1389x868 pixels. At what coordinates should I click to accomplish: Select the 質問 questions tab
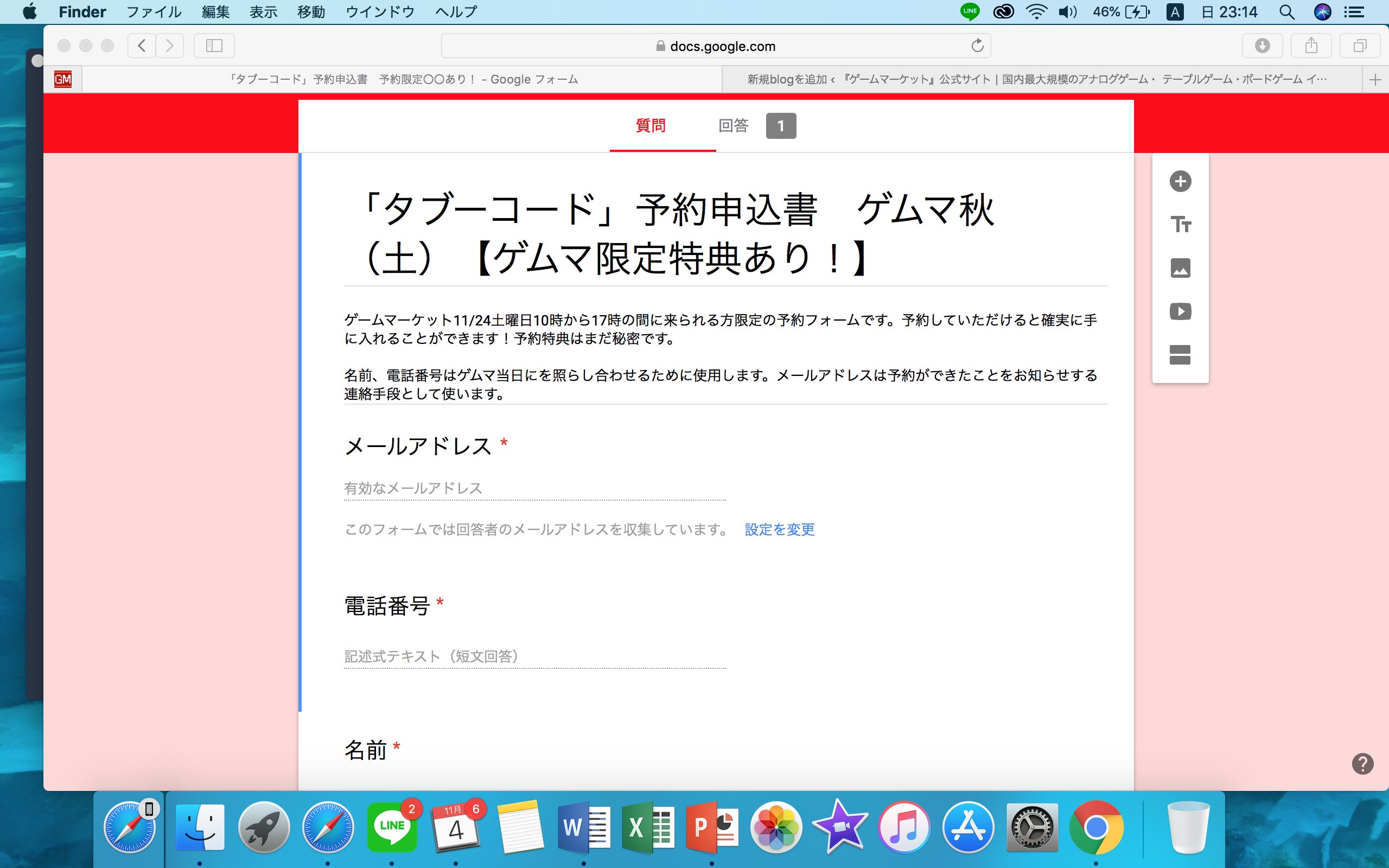pos(651,126)
